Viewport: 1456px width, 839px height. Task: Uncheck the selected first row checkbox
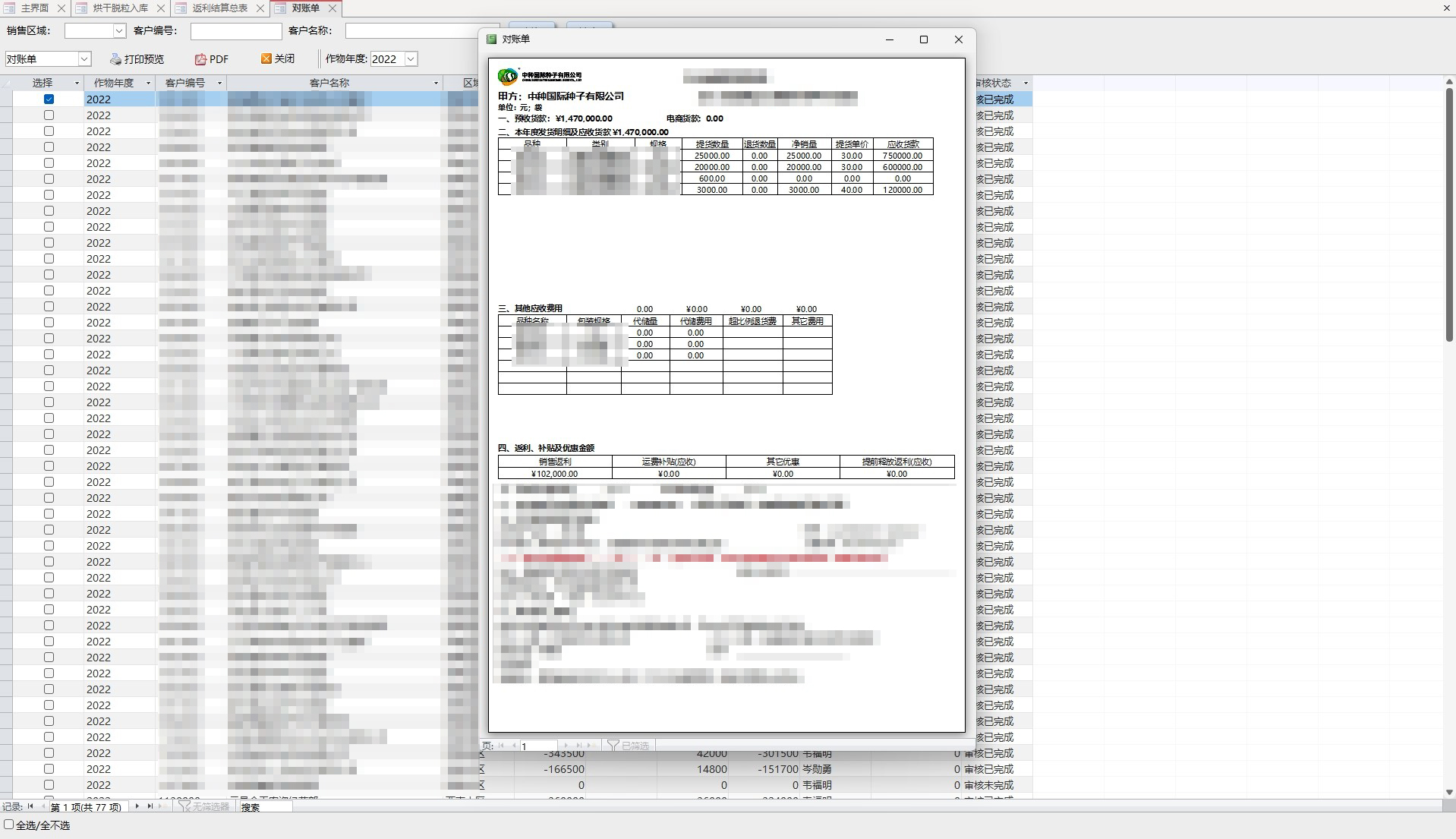tap(49, 99)
